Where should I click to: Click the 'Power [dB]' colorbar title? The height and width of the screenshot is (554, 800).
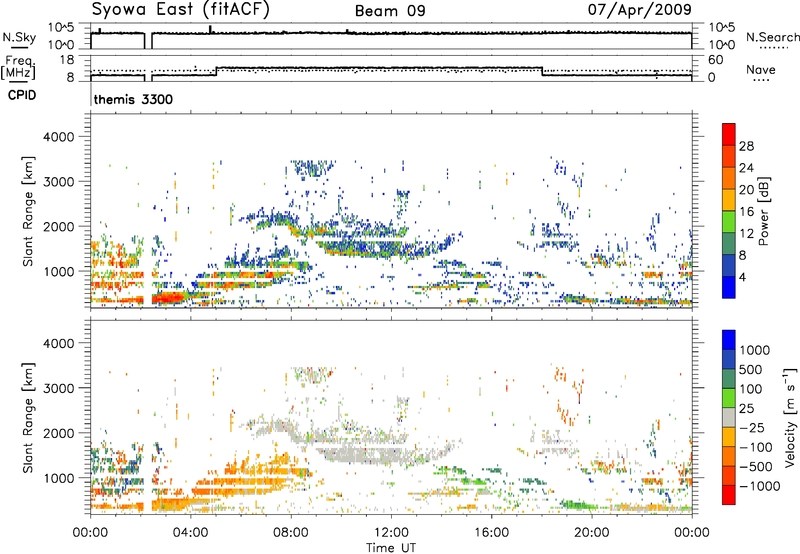pyautogui.click(x=764, y=211)
